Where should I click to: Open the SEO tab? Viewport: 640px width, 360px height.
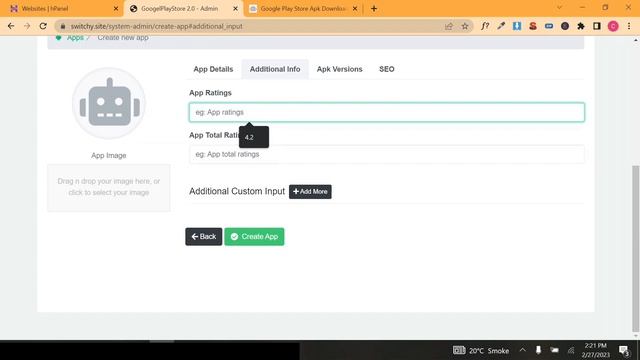coord(387,69)
